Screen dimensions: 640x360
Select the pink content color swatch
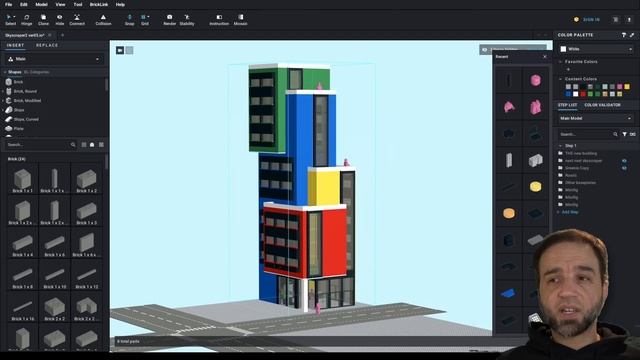click(x=620, y=87)
